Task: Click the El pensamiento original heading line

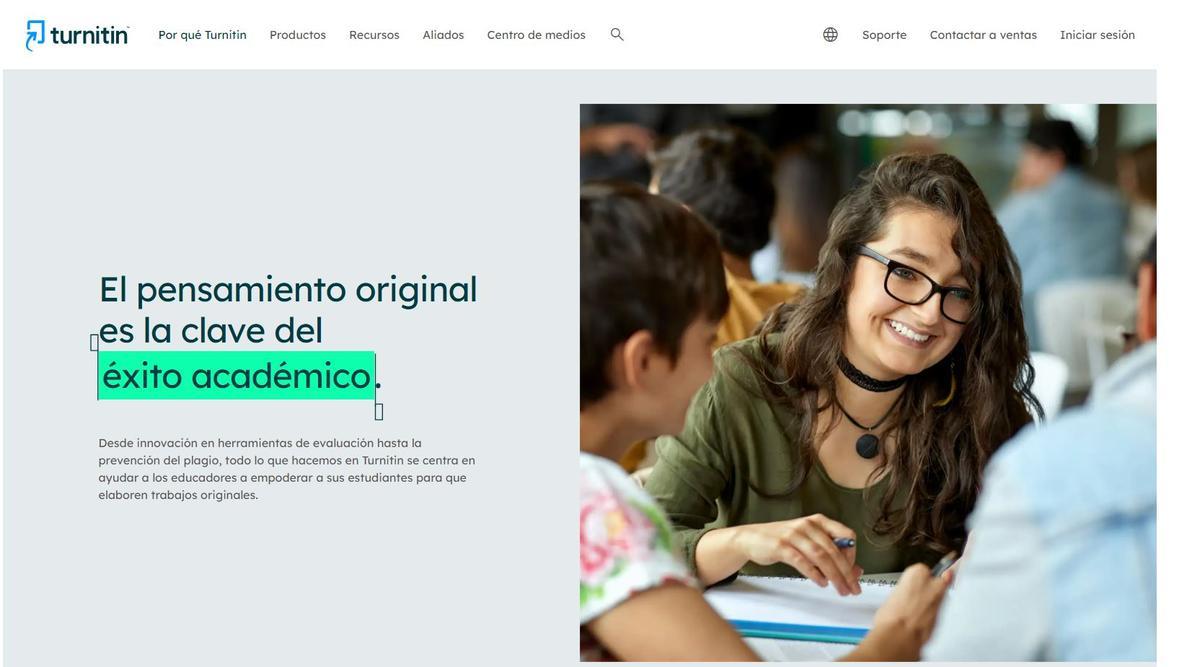Action: (x=288, y=289)
